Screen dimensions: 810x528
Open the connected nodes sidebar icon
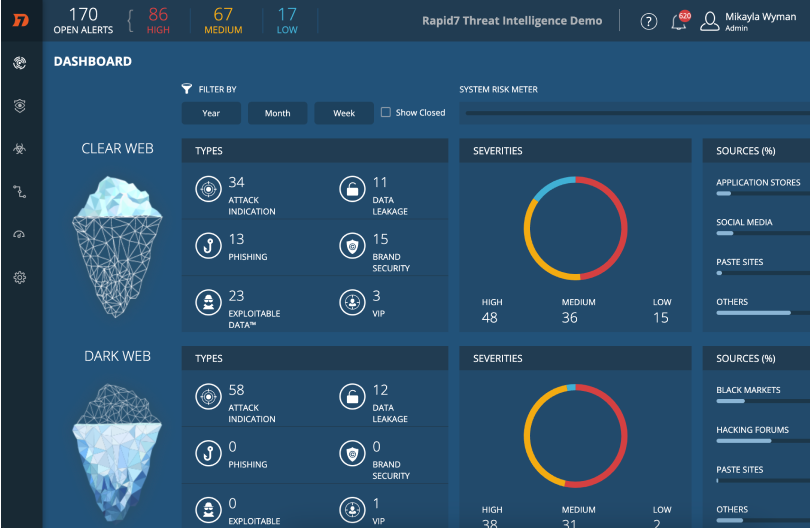(x=20, y=192)
